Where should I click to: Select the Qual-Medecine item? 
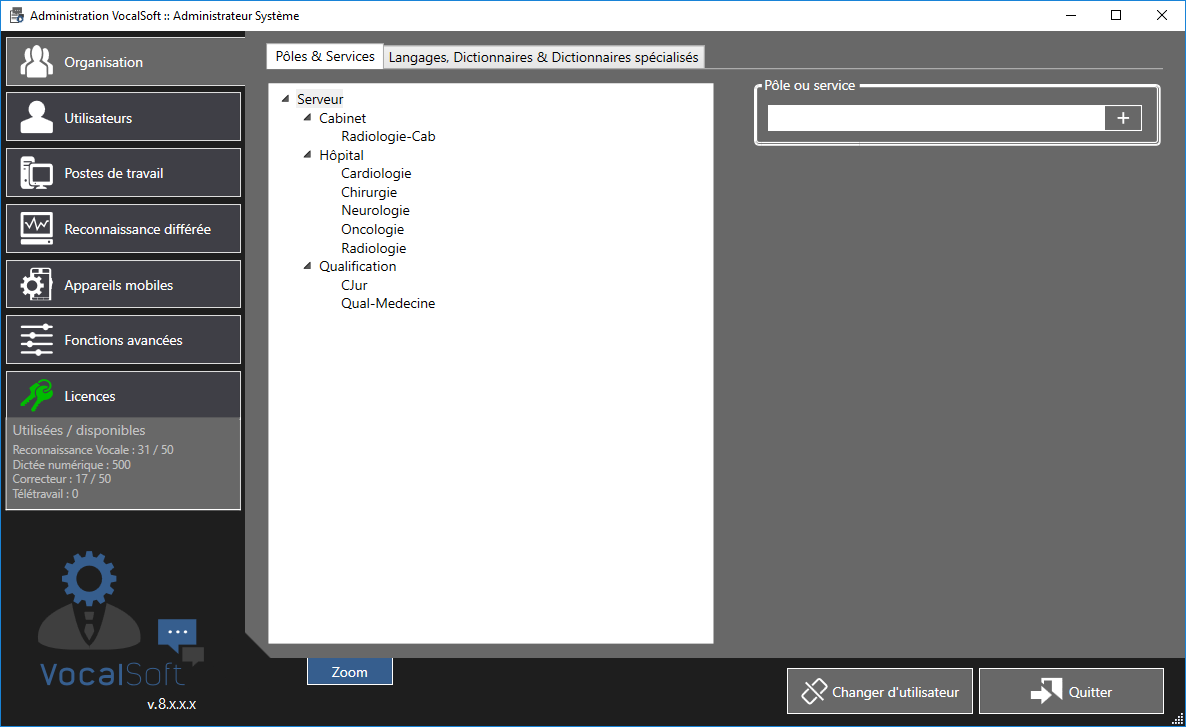(x=388, y=303)
